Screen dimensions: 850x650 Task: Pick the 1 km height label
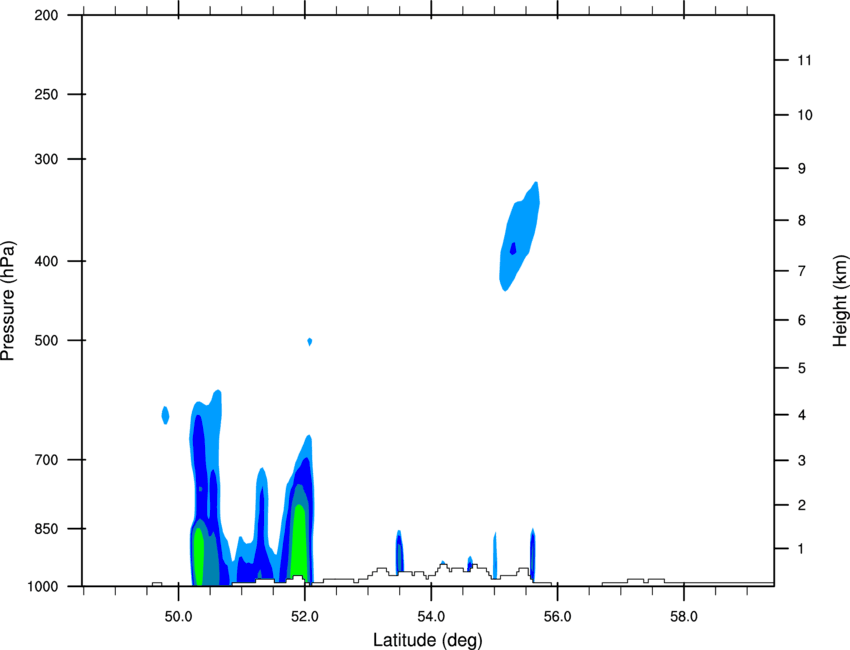[801, 549]
